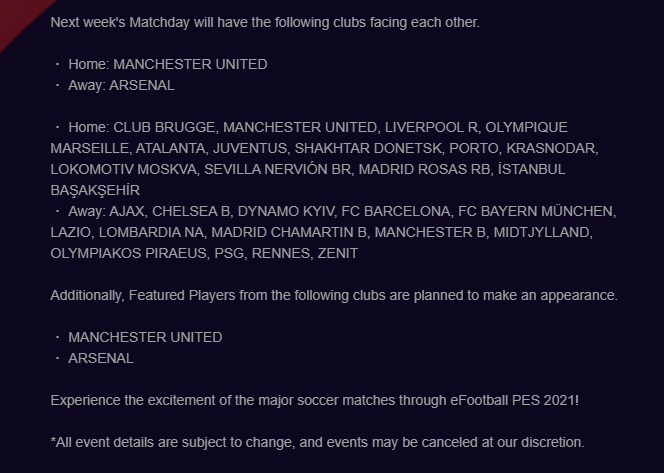Viewport: 664px width, 473px height.
Task: Select ZENIT at the end of the Away list
Action: (x=335, y=253)
